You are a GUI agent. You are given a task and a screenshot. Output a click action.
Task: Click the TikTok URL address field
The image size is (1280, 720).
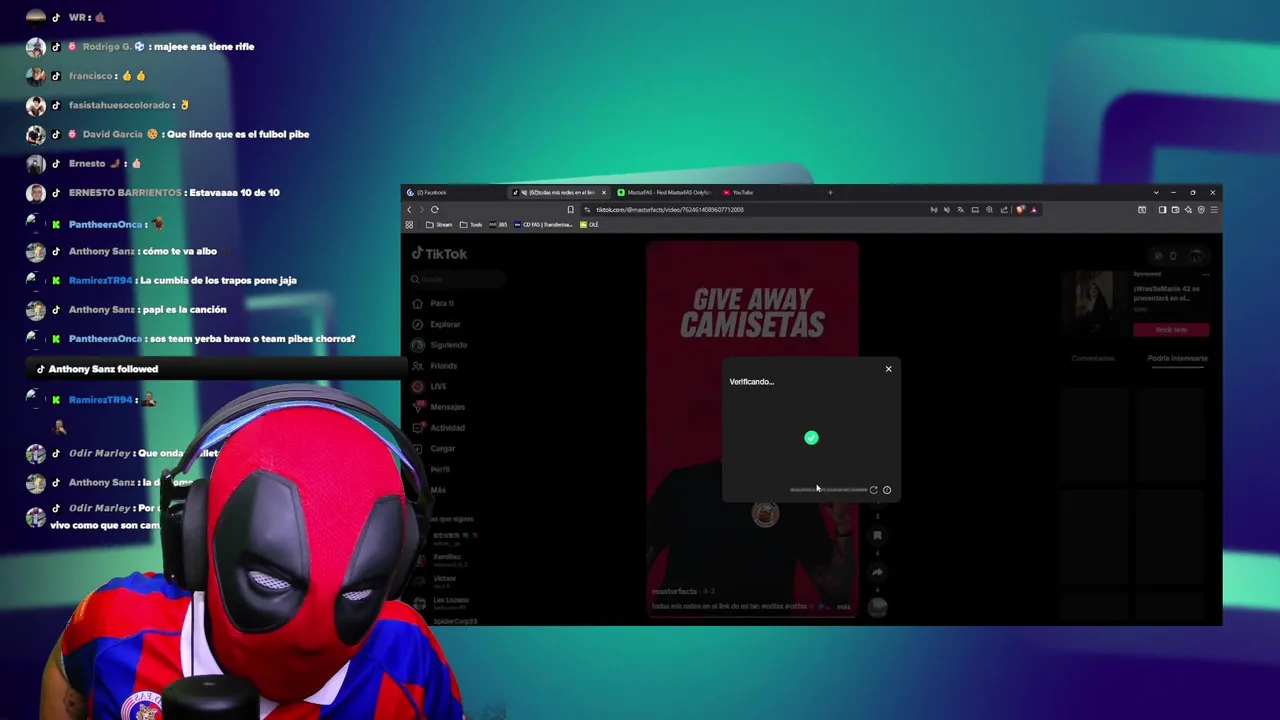[x=670, y=210]
